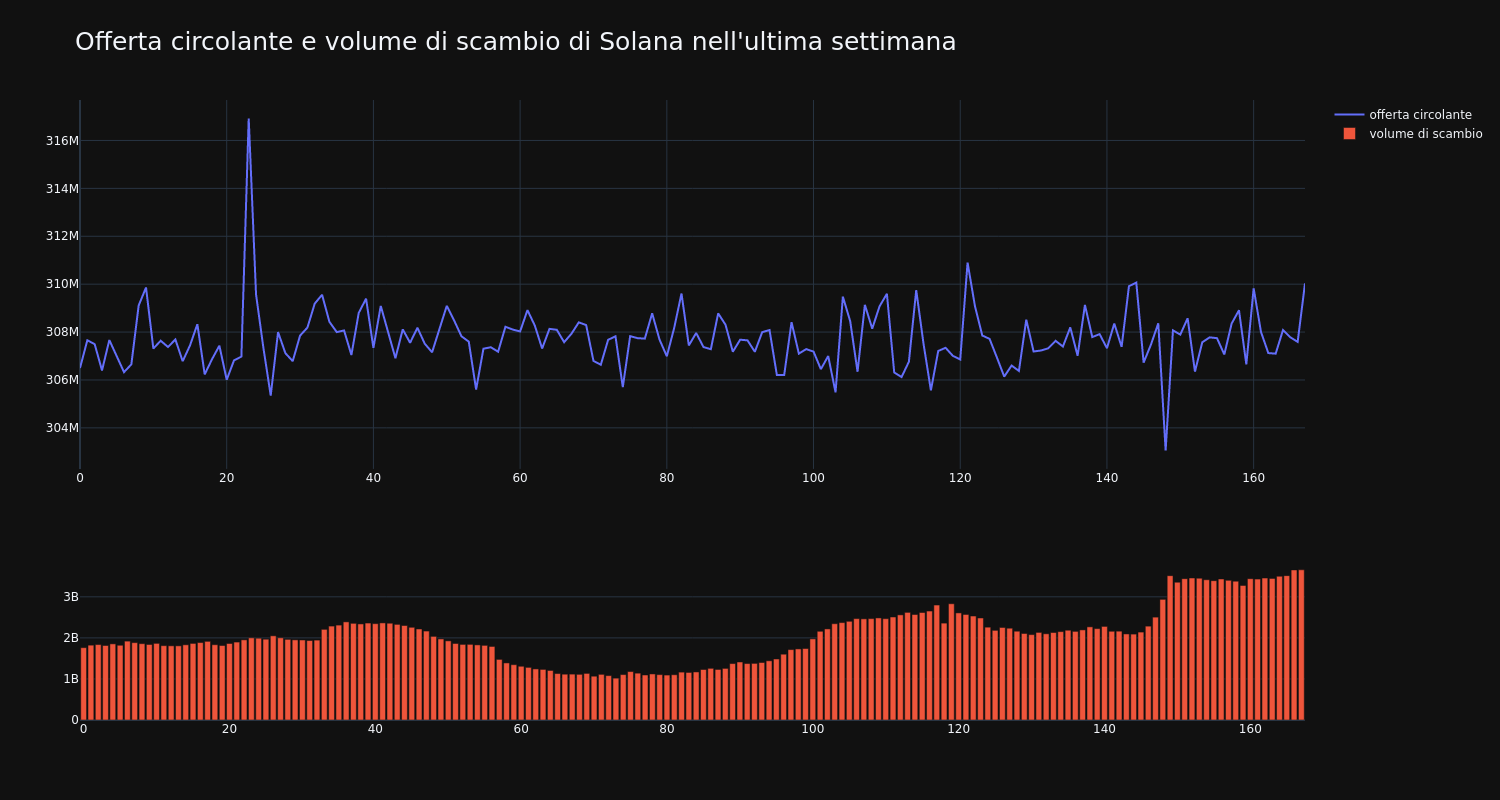
Task: Click the chart title about Solana
Action: [515, 42]
